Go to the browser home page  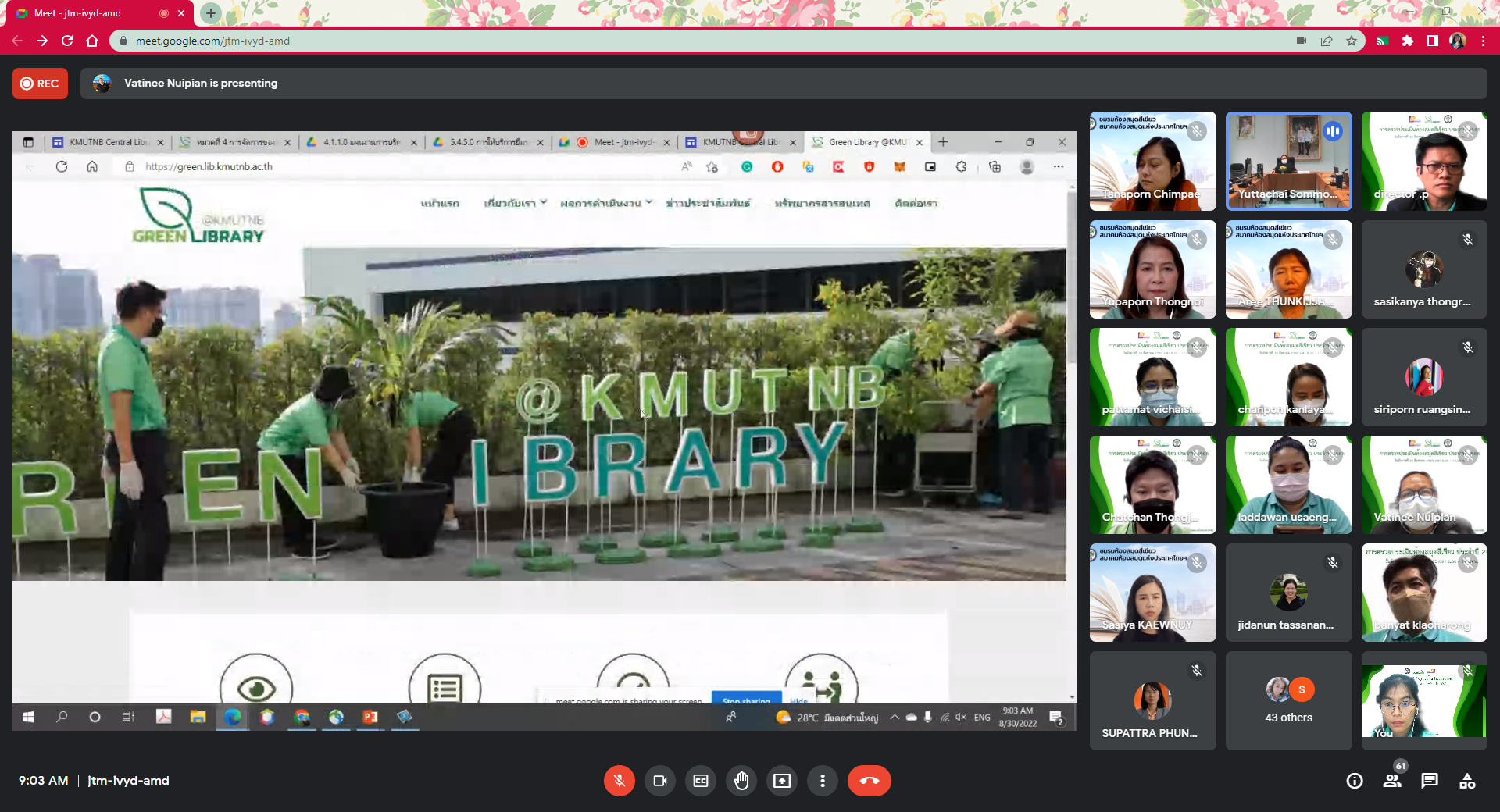pyautogui.click(x=92, y=41)
